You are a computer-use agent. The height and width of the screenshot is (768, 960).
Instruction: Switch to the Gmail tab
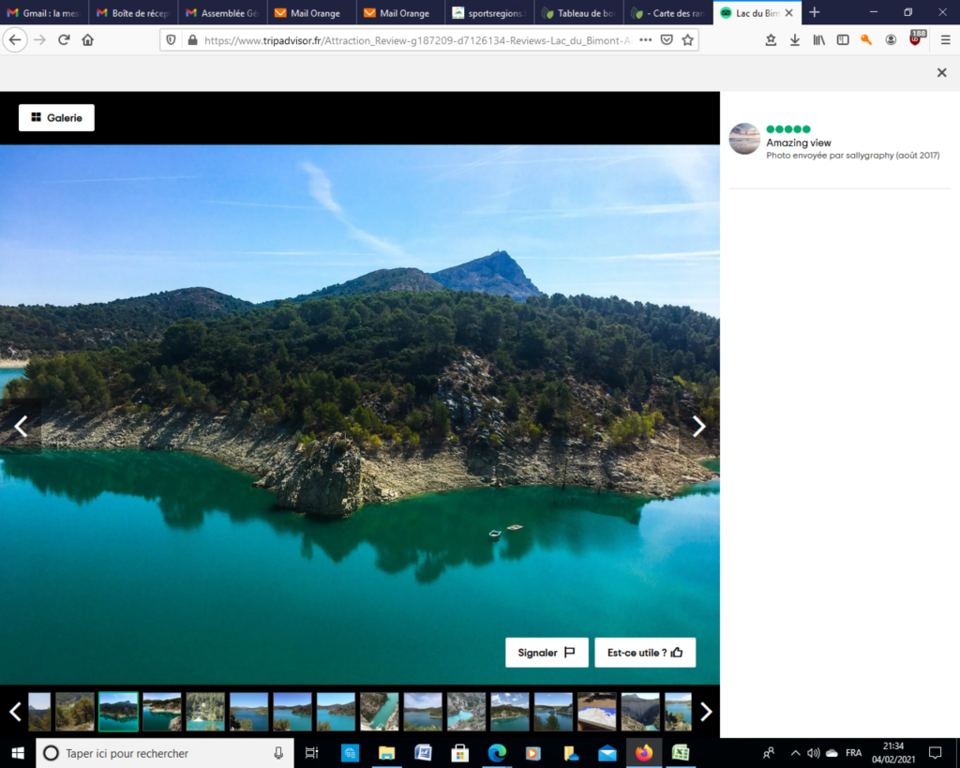tap(44, 13)
